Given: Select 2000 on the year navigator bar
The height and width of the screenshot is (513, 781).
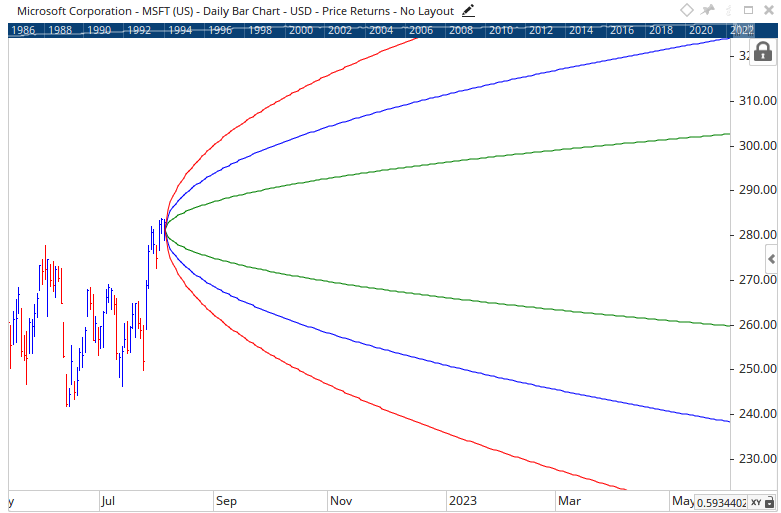Looking at the screenshot, I should (x=301, y=30).
